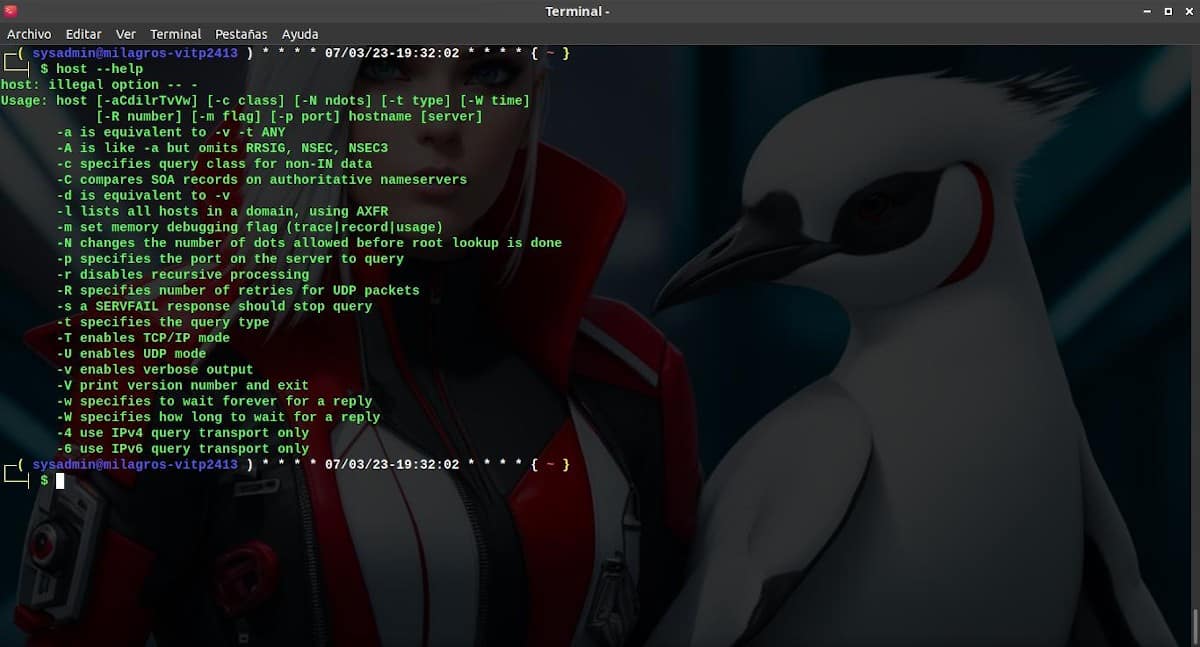Click the terminal app icon in title bar
Image resolution: width=1200 pixels, height=647 pixels.
tap(11, 11)
